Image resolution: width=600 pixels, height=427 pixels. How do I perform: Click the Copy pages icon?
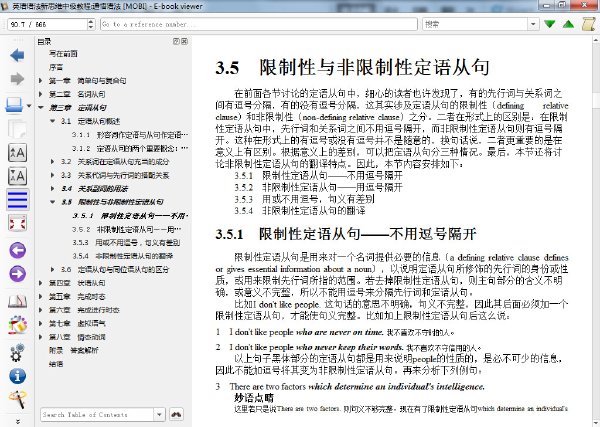[x=17, y=129]
